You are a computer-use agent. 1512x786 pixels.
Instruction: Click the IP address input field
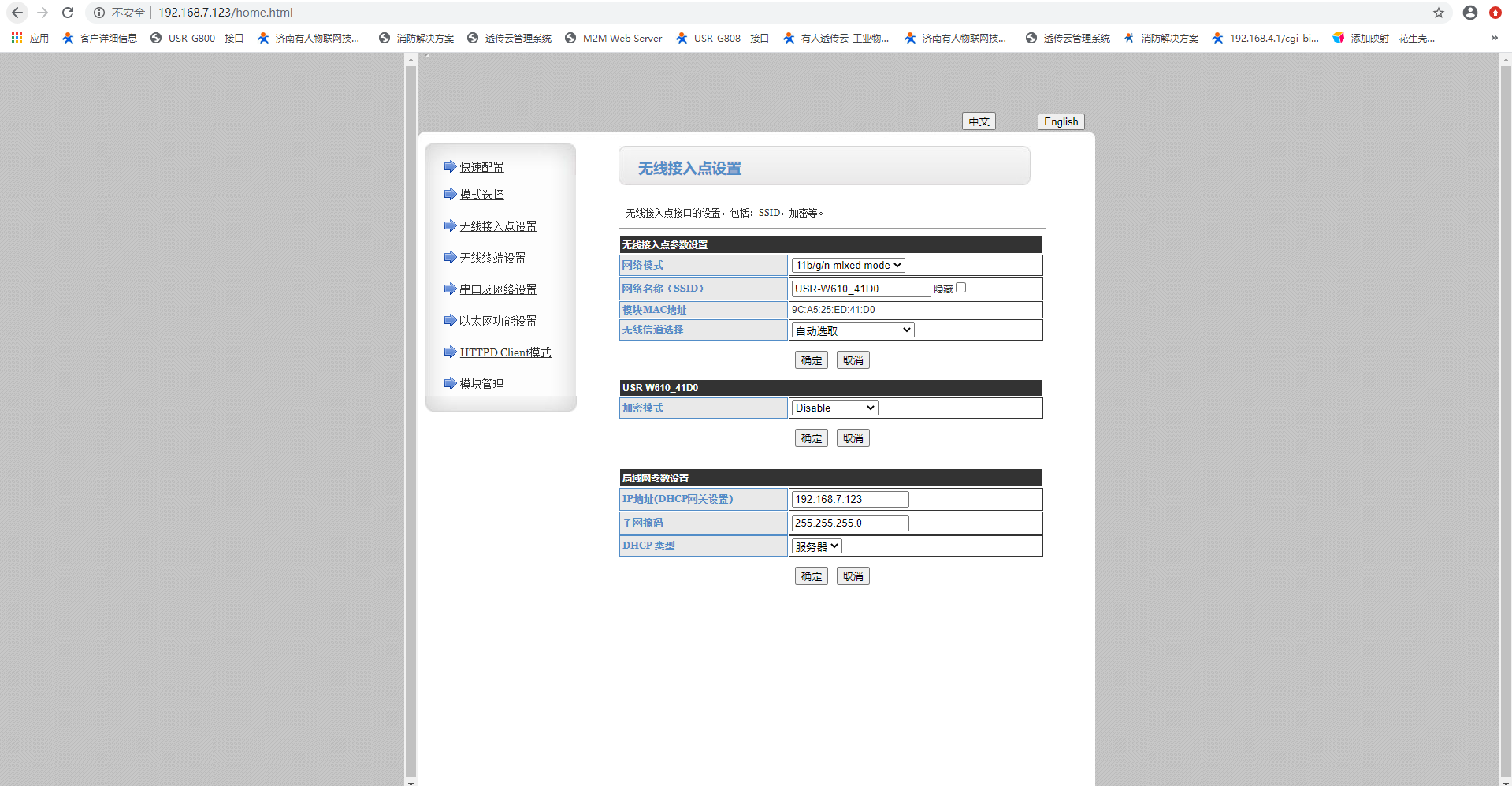tap(849, 500)
